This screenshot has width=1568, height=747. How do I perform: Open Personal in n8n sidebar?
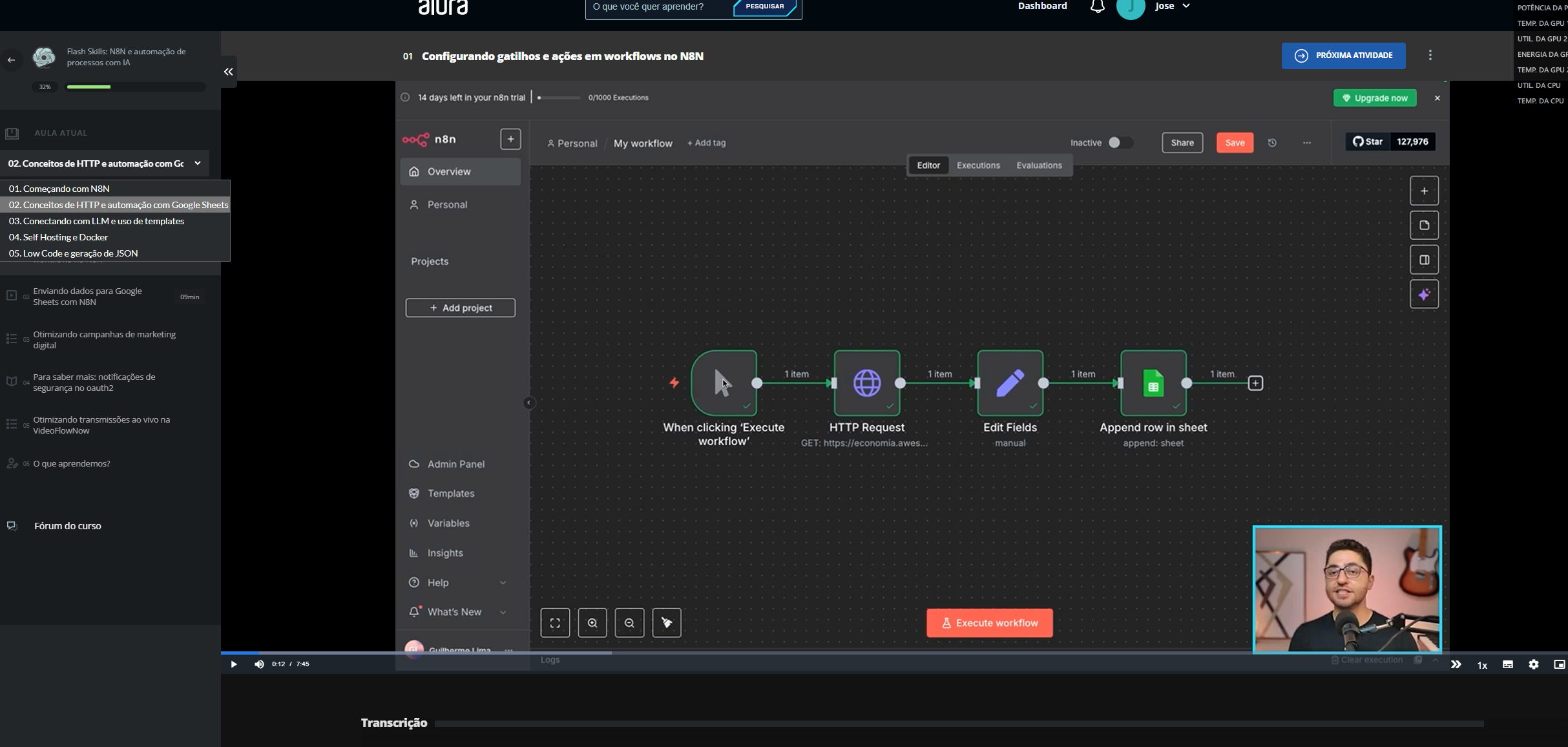[460, 205]
